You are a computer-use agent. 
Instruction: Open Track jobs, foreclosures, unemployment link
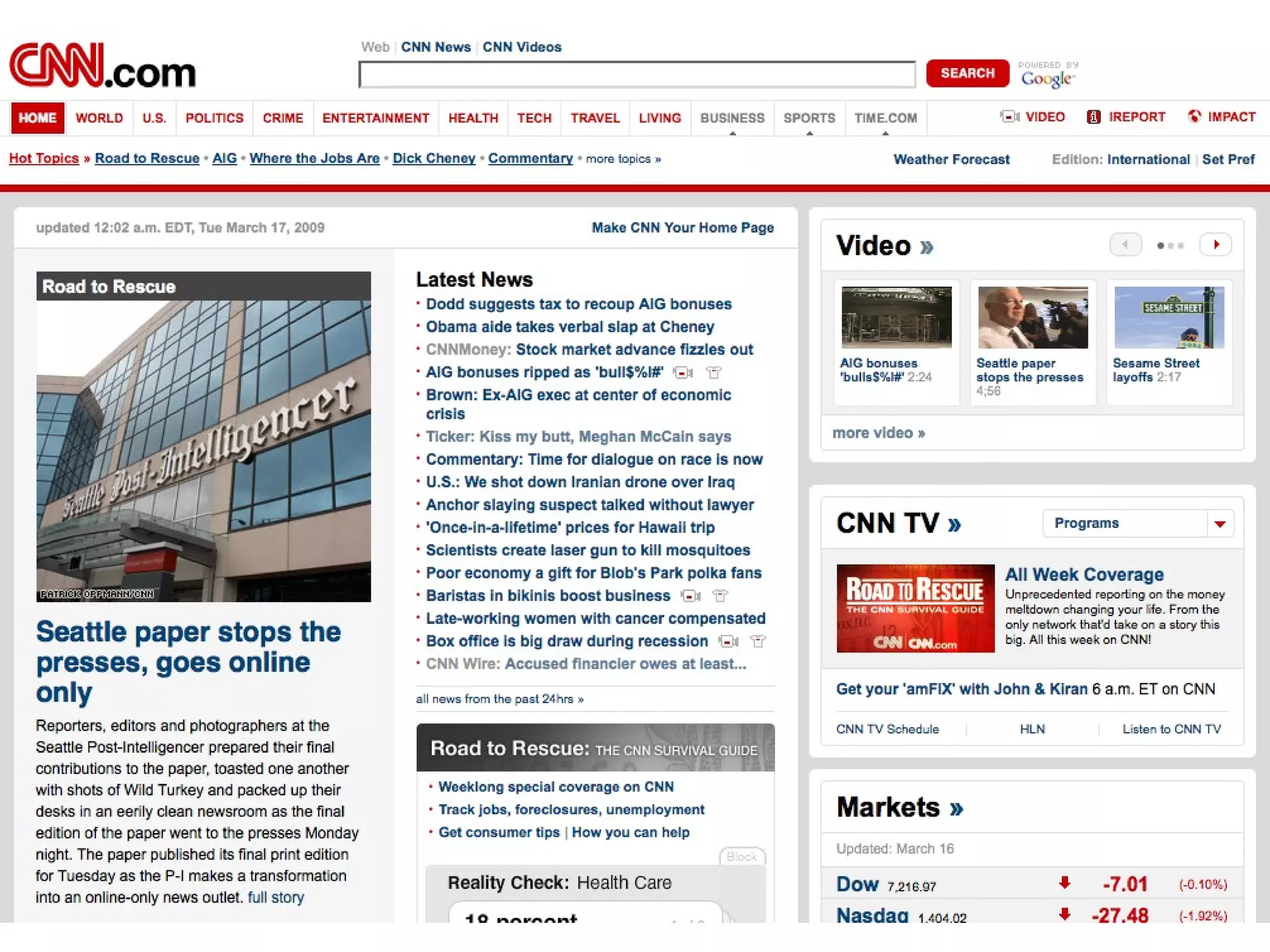coord(571,810)
